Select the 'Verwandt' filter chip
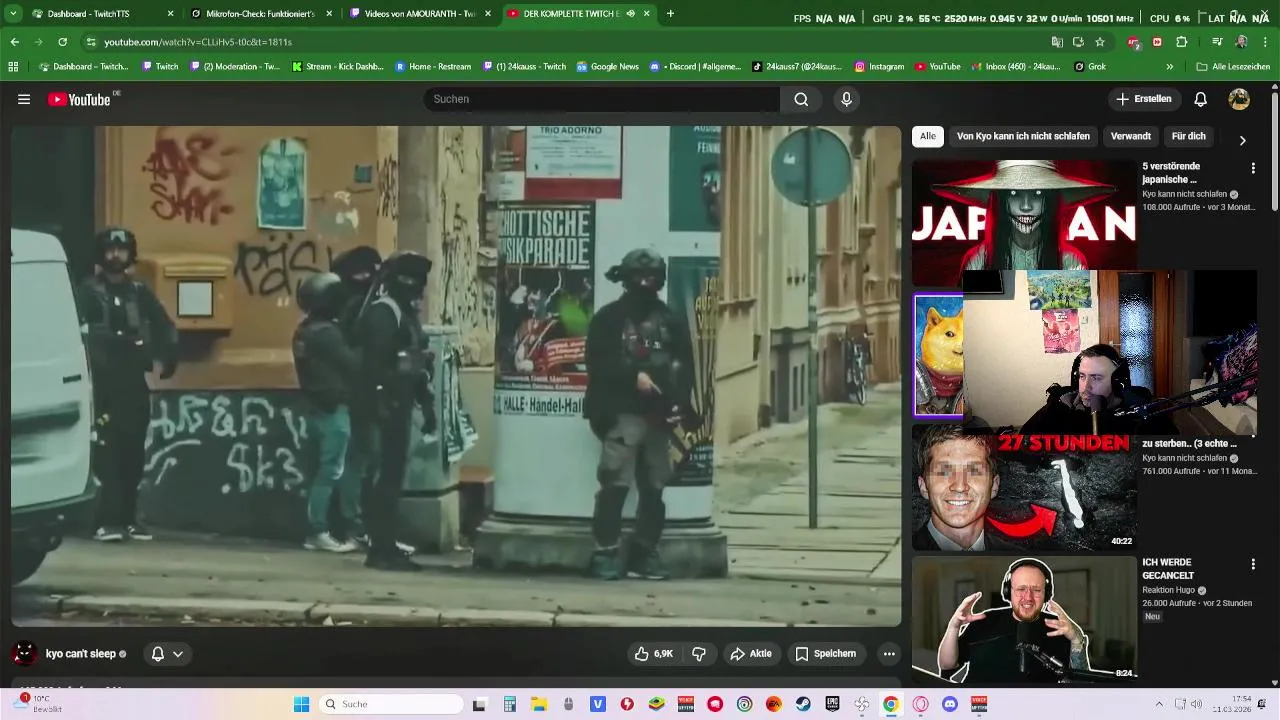The height and width of the screenshot is (720, 1280). tap(1131, 136)
